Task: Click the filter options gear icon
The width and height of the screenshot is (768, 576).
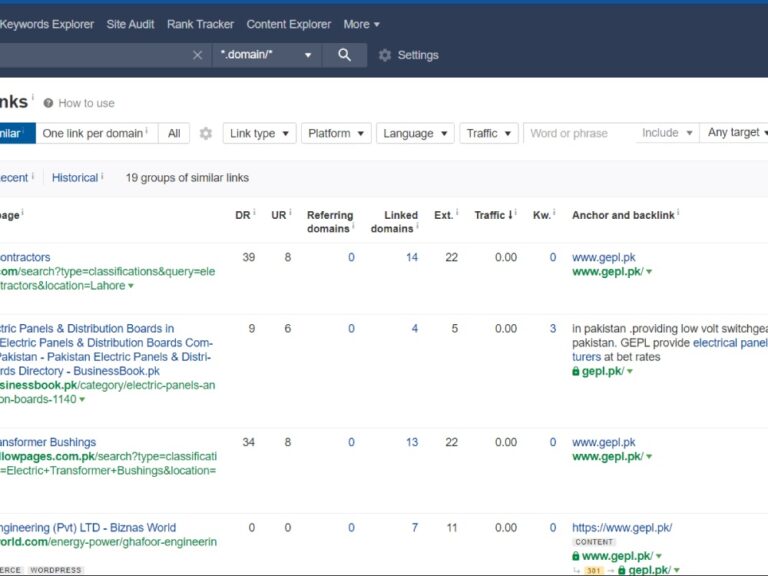Action: 206,133
